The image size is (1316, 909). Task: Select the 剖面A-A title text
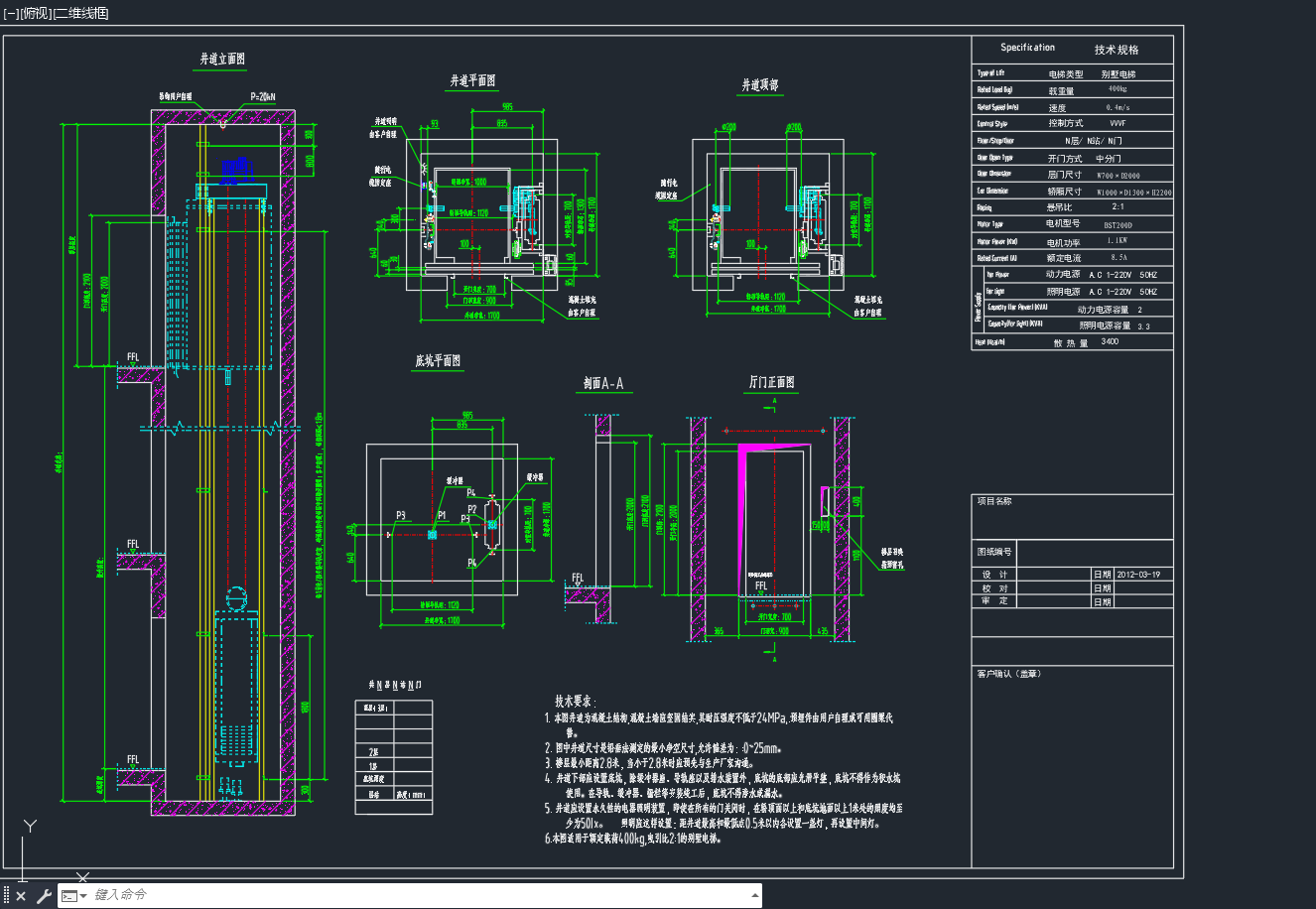(x=603, y=384)
